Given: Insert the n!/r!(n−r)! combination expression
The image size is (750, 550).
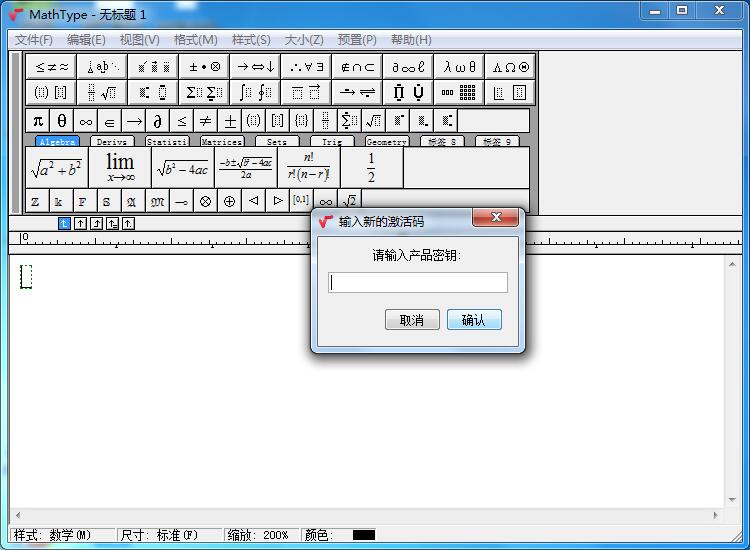Looking at the screenshot, I should coord(309,167).
